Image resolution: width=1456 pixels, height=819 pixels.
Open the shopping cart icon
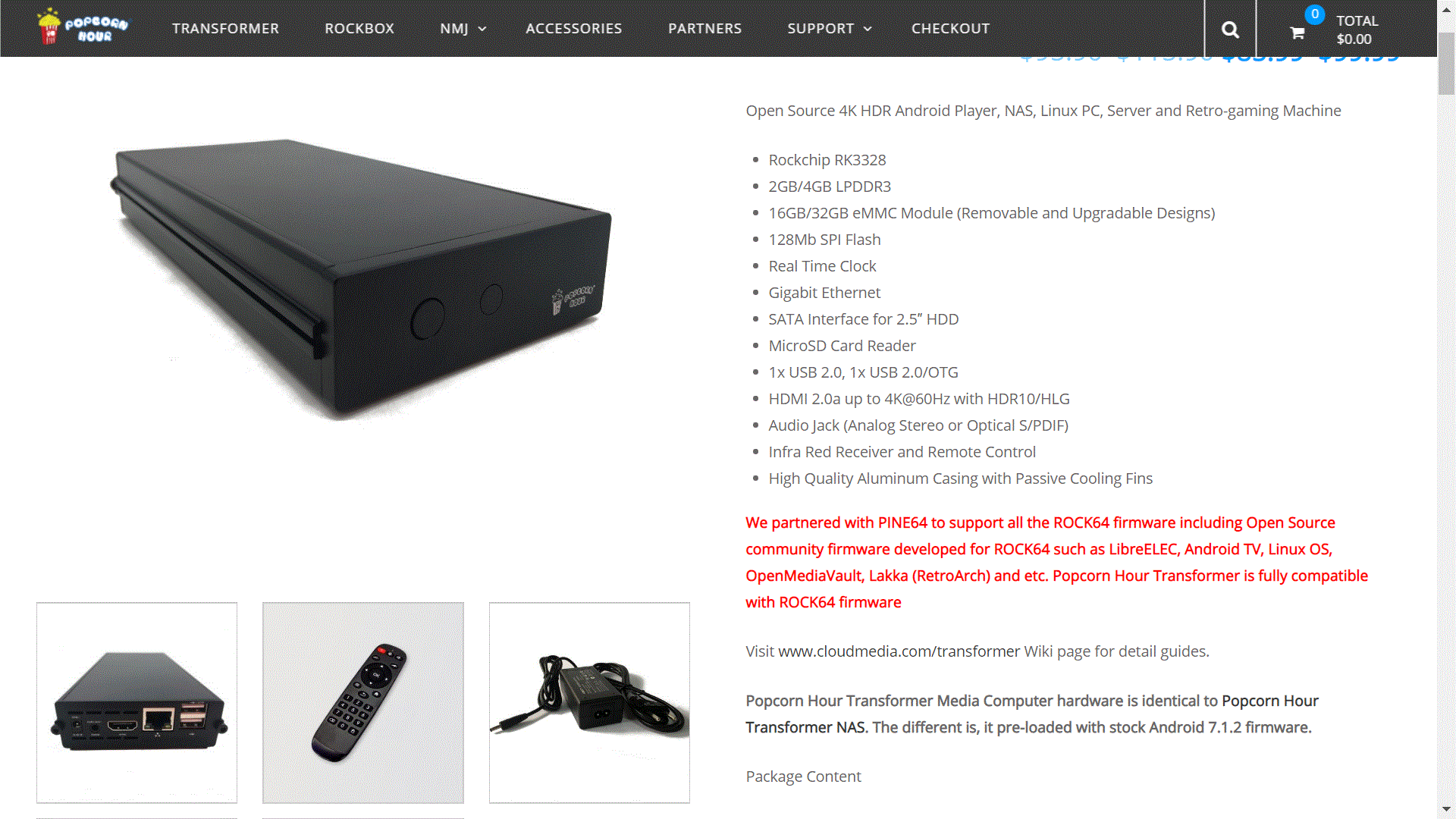point(1297,33)
